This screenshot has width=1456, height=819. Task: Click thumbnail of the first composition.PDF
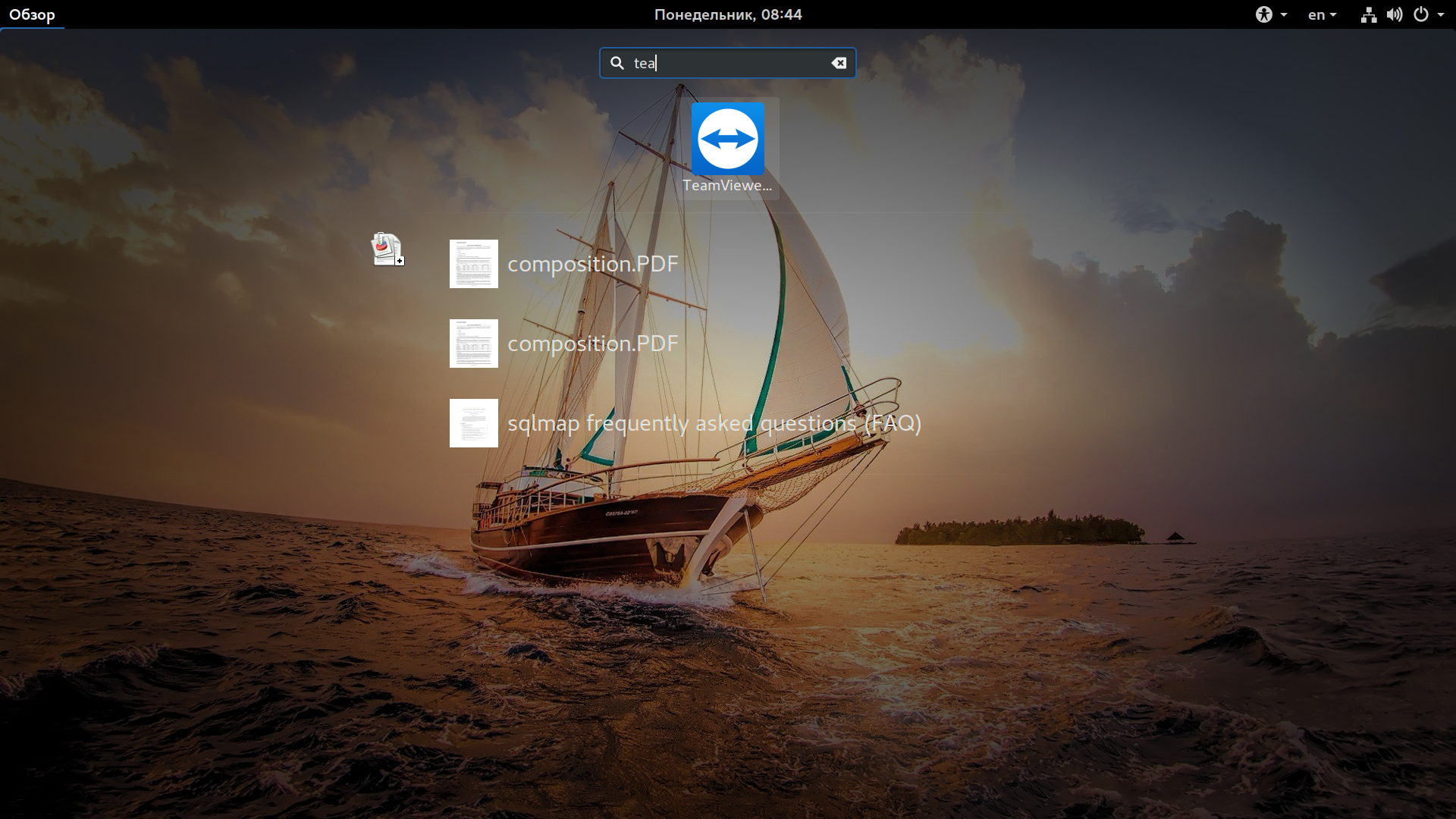(x=474, y=264)
